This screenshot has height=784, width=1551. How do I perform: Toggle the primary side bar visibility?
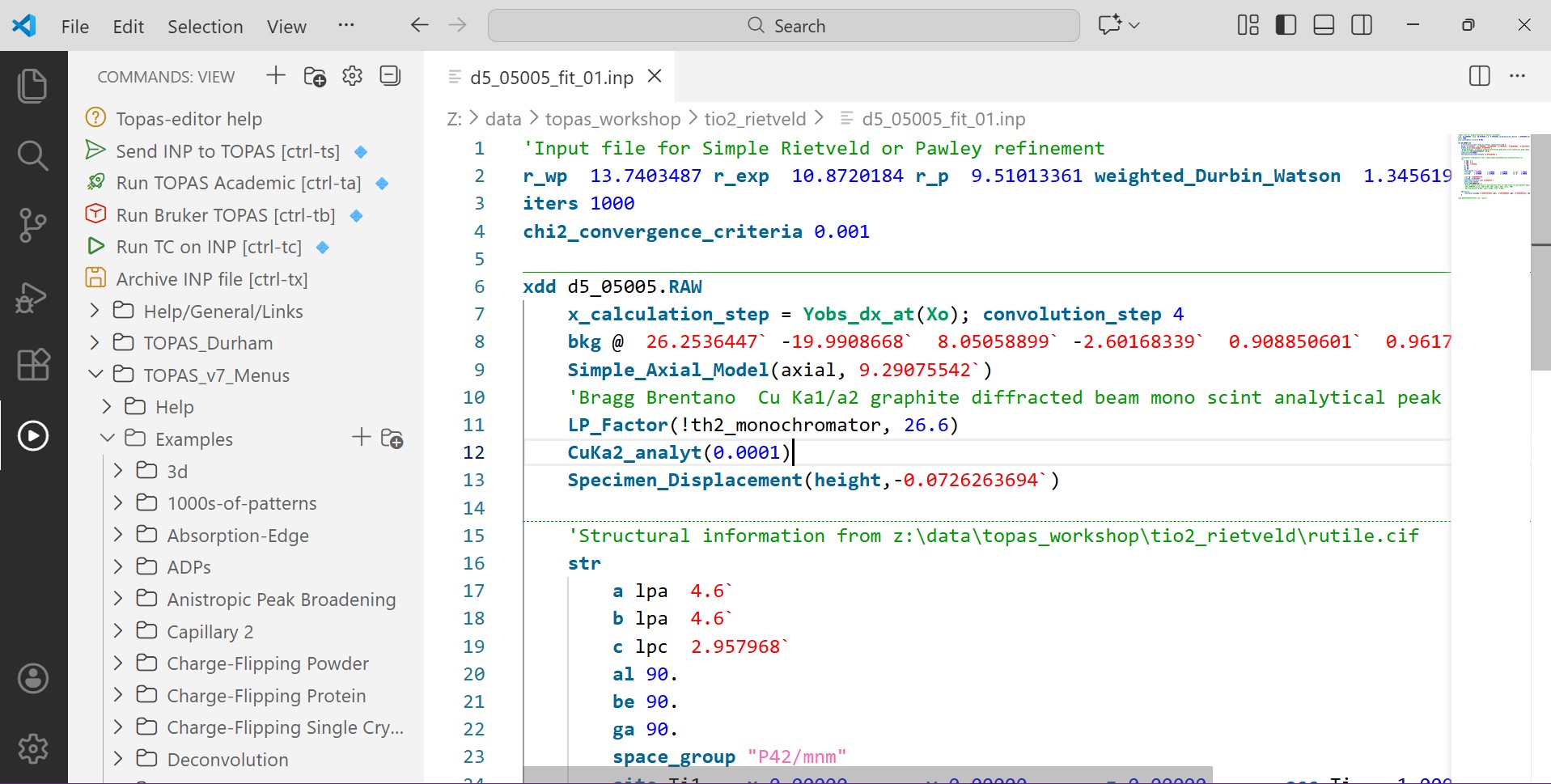click(1286, 25)
